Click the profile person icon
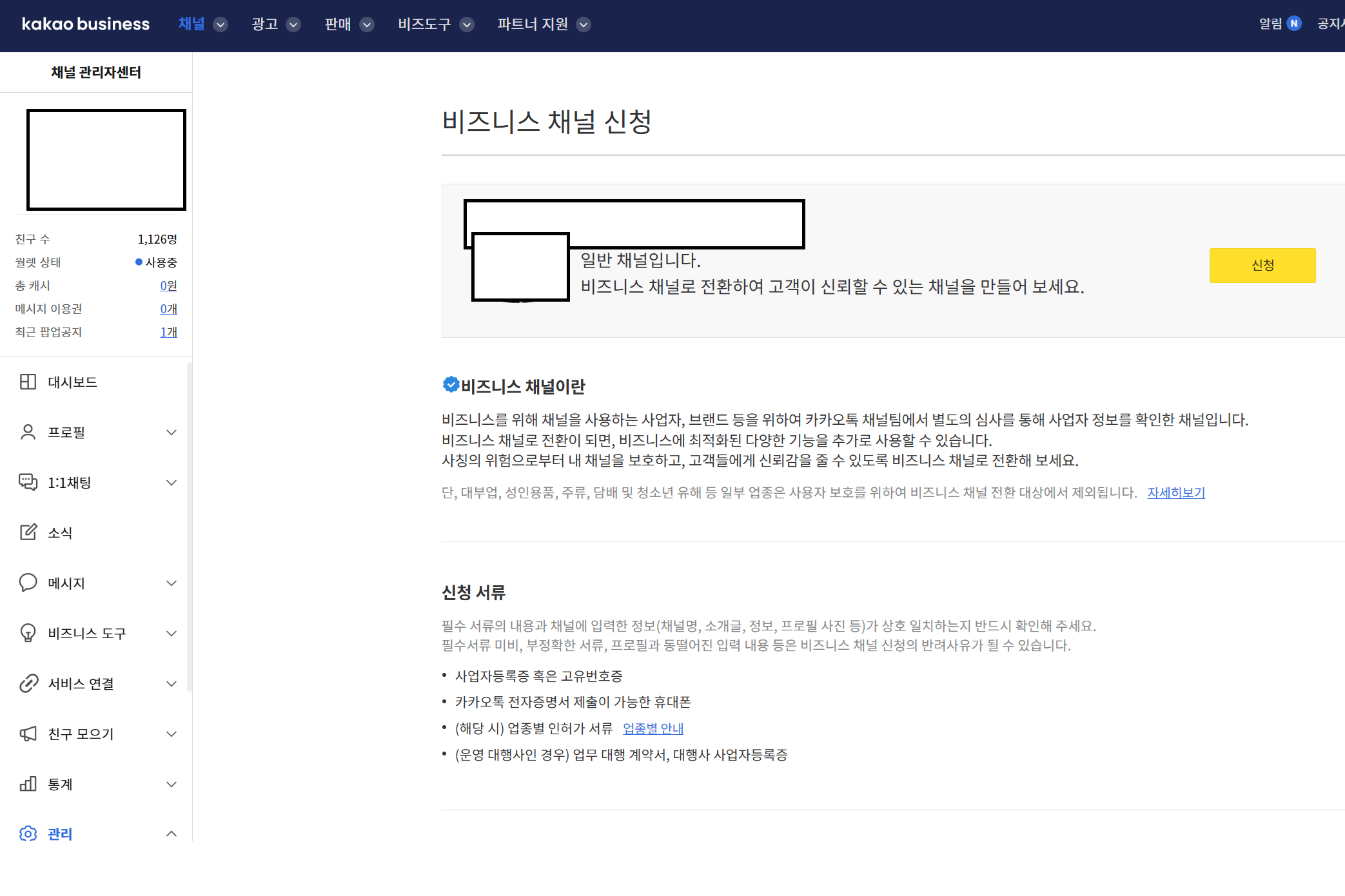Screen dimensions: 1345x896 pos(28,432)
